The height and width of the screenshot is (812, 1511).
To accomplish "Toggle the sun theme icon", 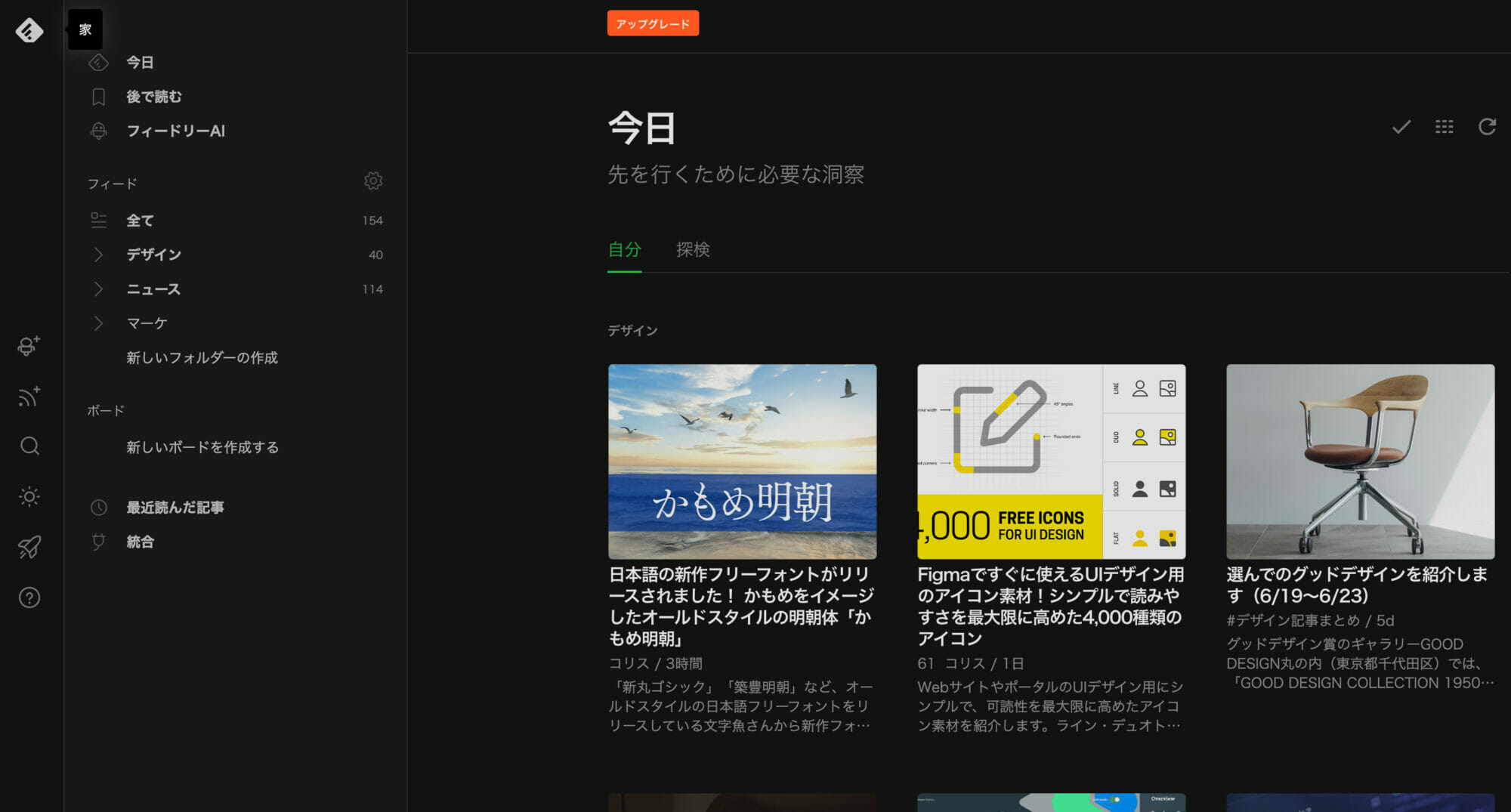I will click(29, 496).
